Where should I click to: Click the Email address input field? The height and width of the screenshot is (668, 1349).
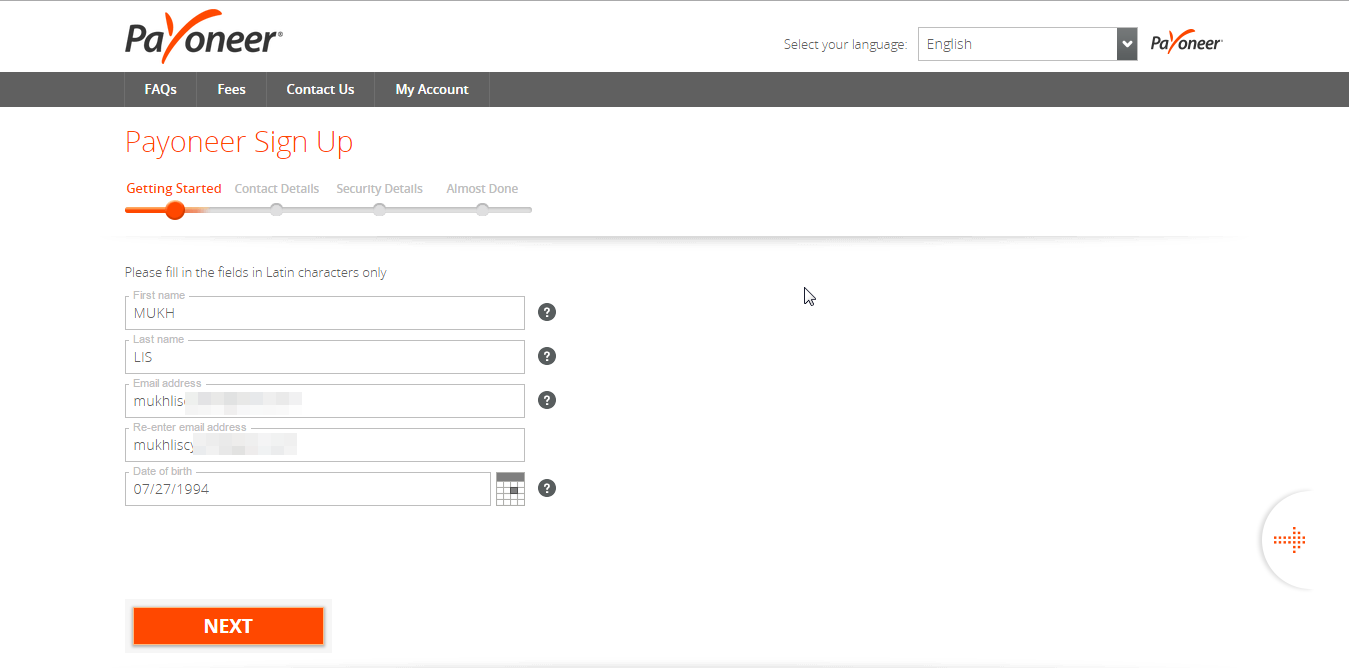325,401
